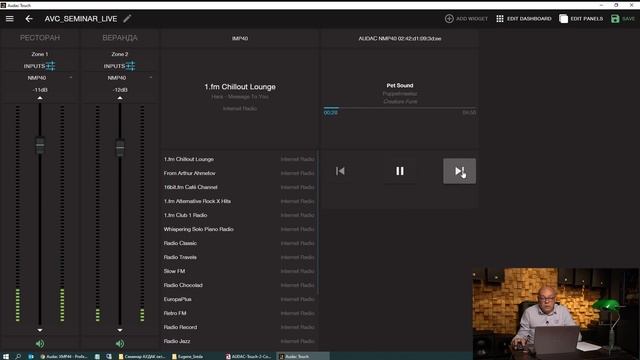
Task: Select Radio Classic station
Action: (x=239, y=243)
